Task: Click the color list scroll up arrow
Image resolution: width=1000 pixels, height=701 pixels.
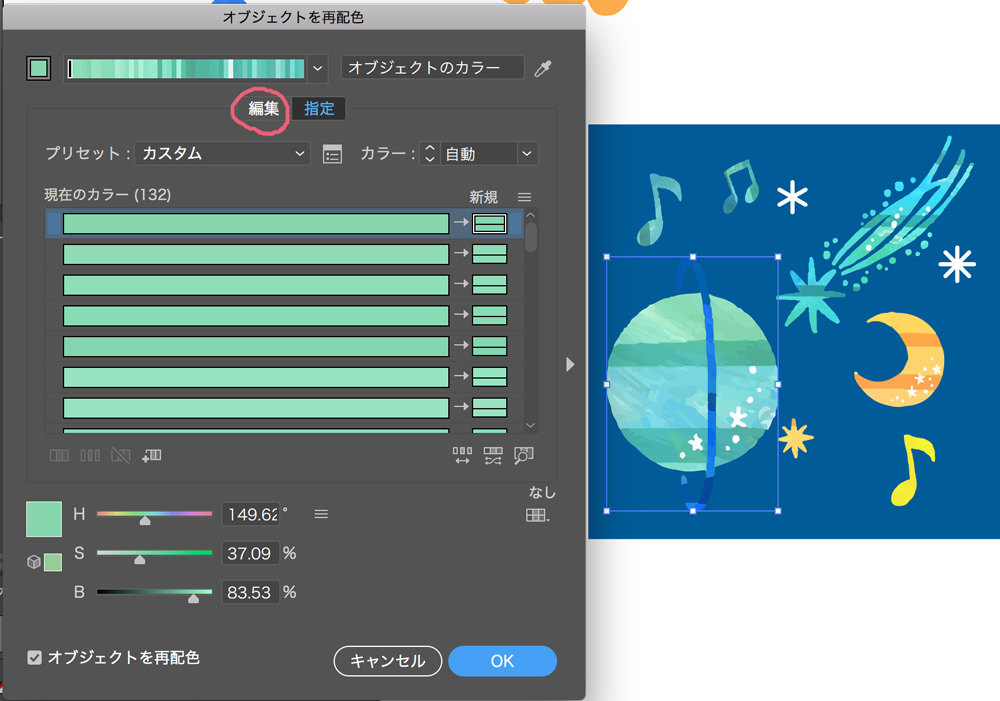Action: click(x=531, y=216)
